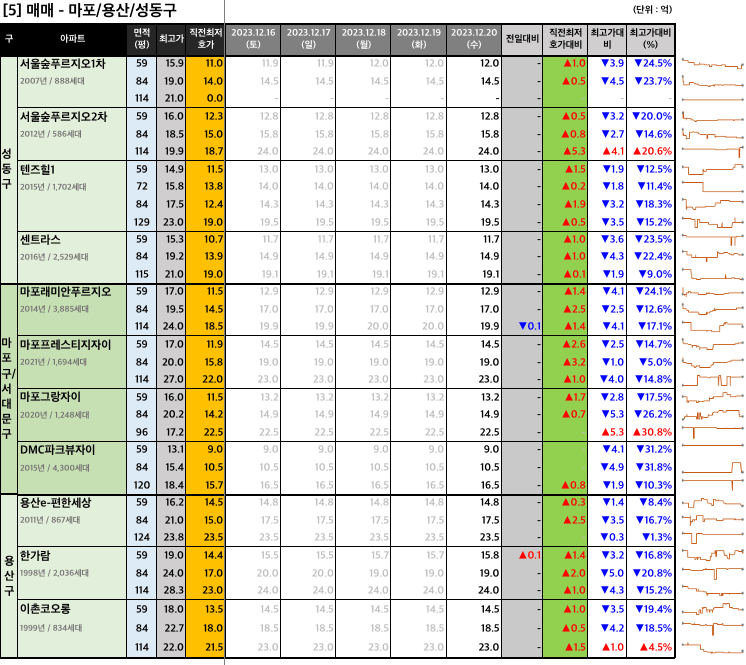Screen dimensions: 746x665
Task: Select the '129' area cell for 텐즈힐1
Action: 142,222
